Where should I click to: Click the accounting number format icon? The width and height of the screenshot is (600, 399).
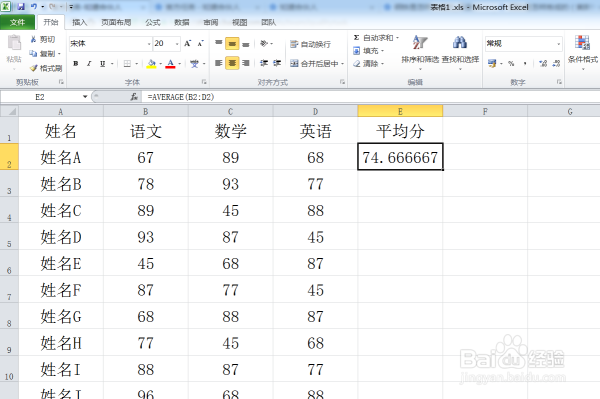coord(492,64)
